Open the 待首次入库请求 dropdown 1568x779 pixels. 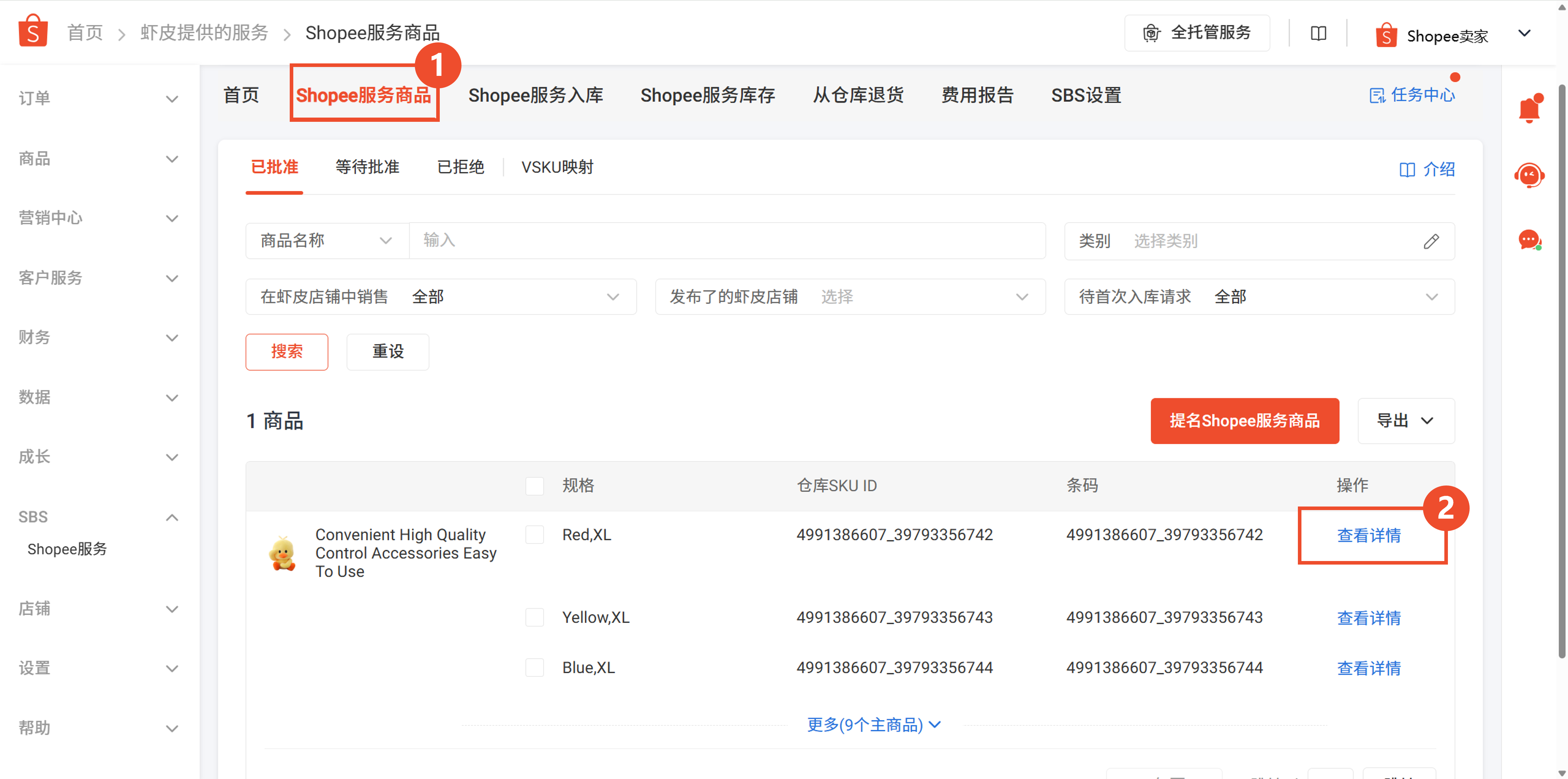[1259, 296]
